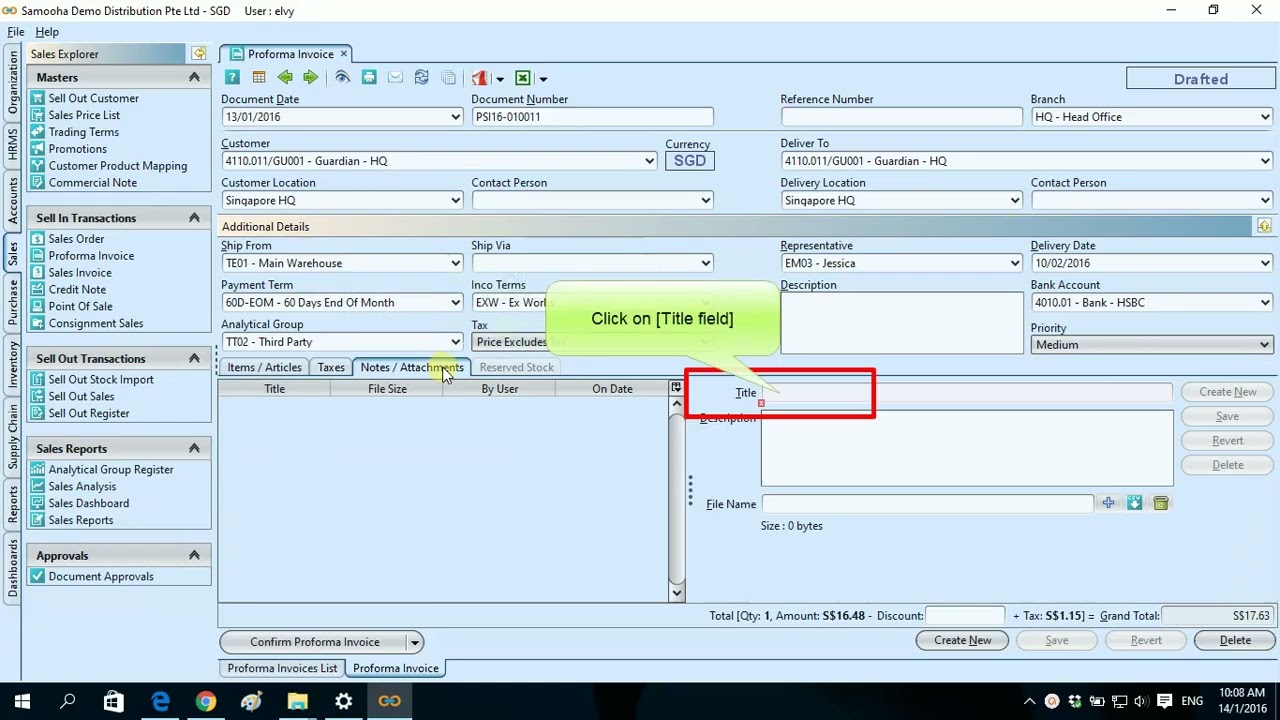The image size is (1280, 720).
Task: Open the Payment Term dropdown
Action: (456, 303)
